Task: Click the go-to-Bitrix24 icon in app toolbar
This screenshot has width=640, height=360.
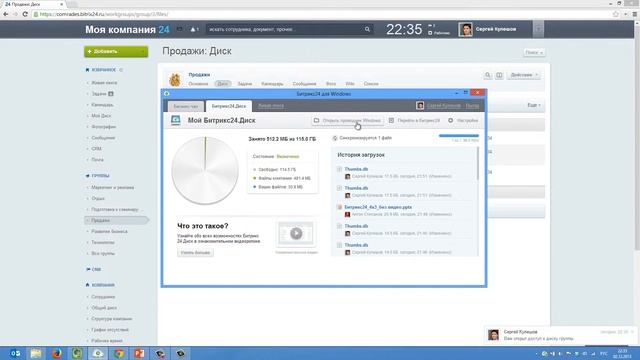Action: click(391, 120)
